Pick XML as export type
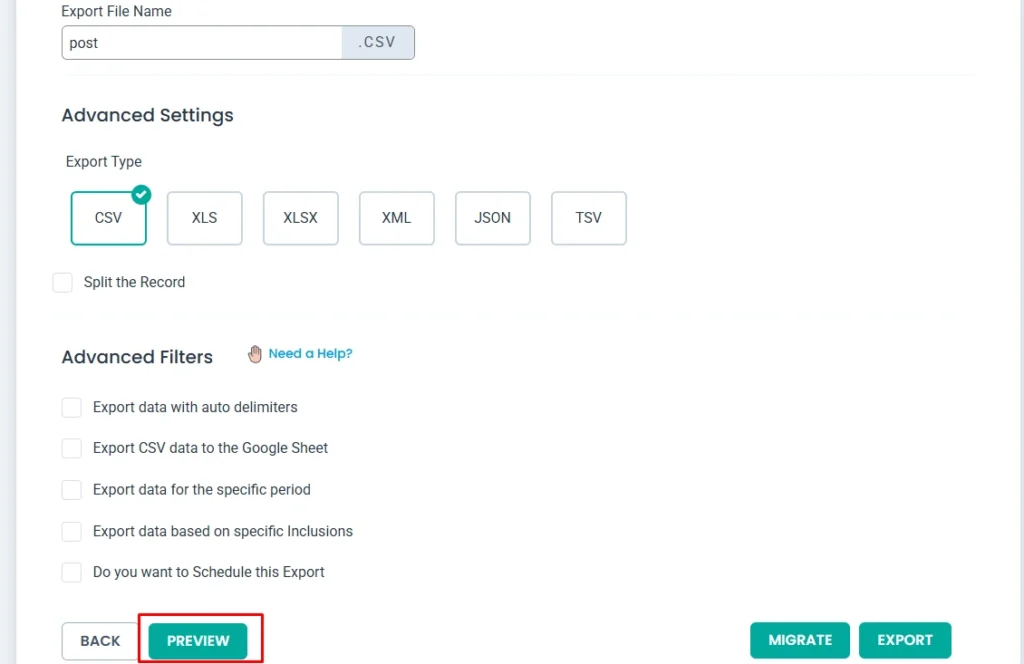 point(396,218)
